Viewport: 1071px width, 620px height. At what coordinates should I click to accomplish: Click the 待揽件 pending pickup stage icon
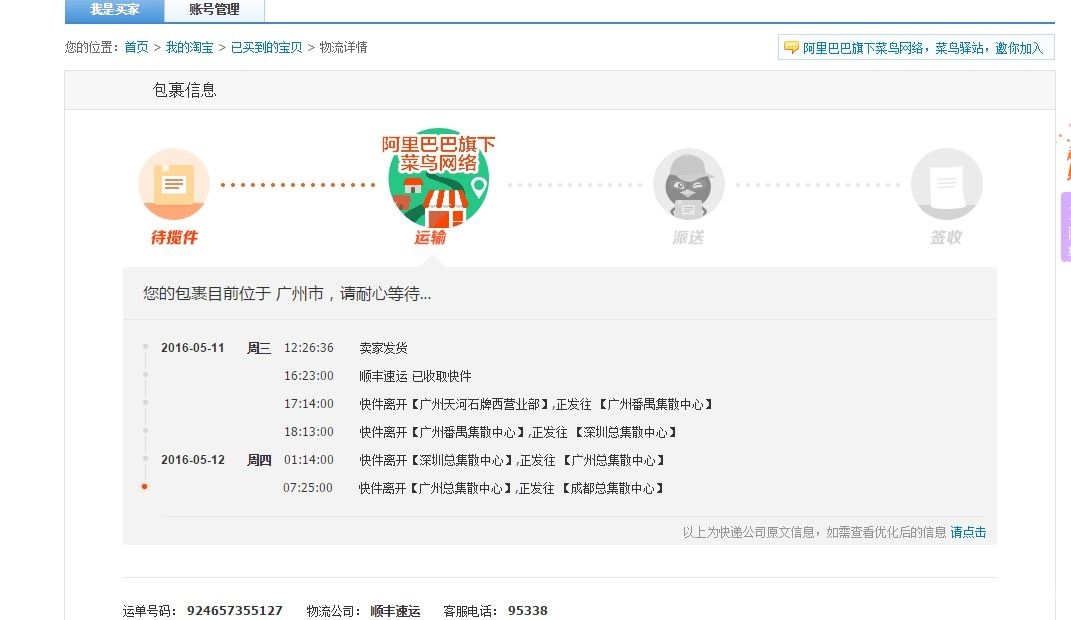[x=173, y=184]
